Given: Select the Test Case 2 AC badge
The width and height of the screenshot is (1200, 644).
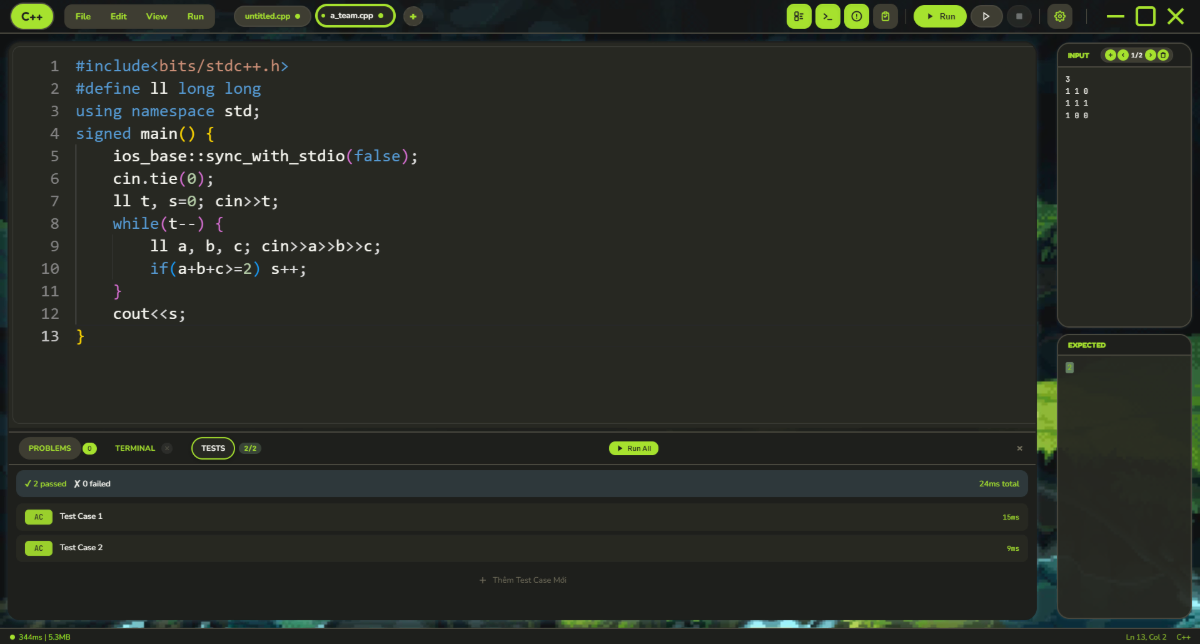Looking at the screenshot, I should click(x=38, y=548).
